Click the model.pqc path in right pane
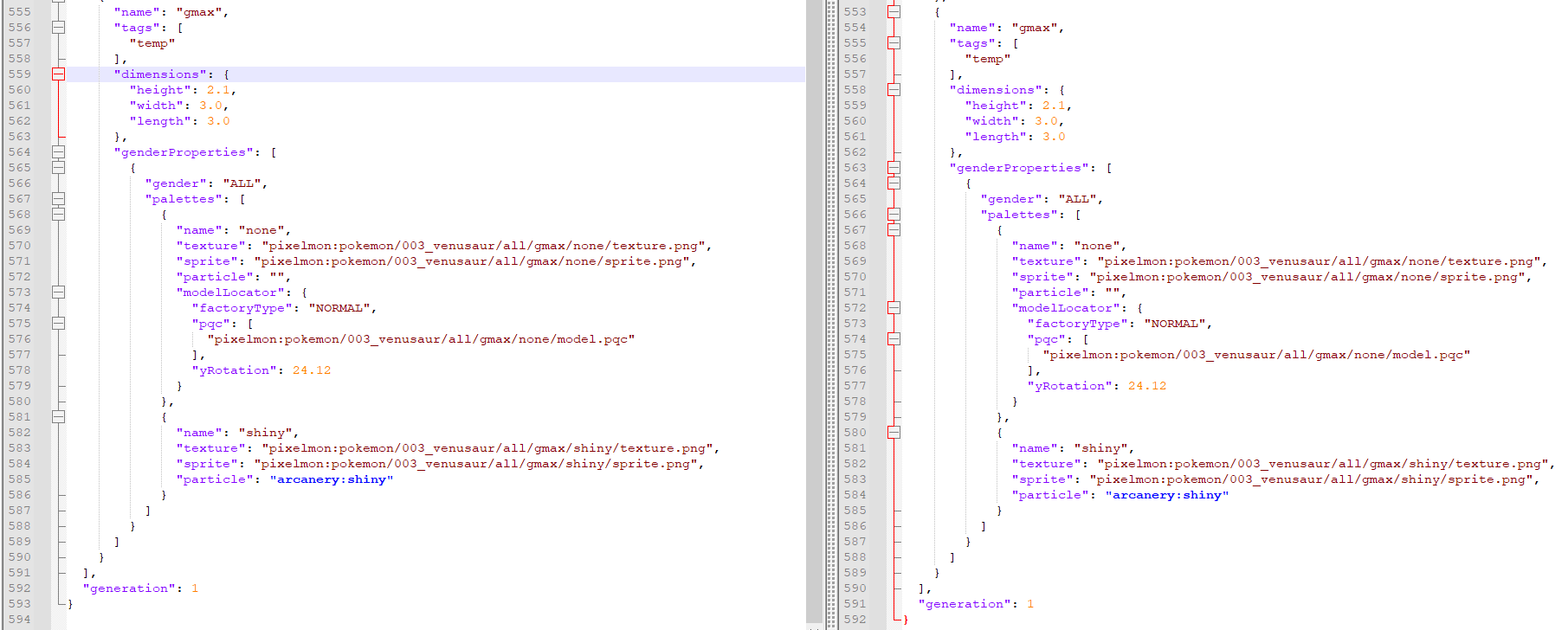 pyautogui.click(x=1256, y=355)
